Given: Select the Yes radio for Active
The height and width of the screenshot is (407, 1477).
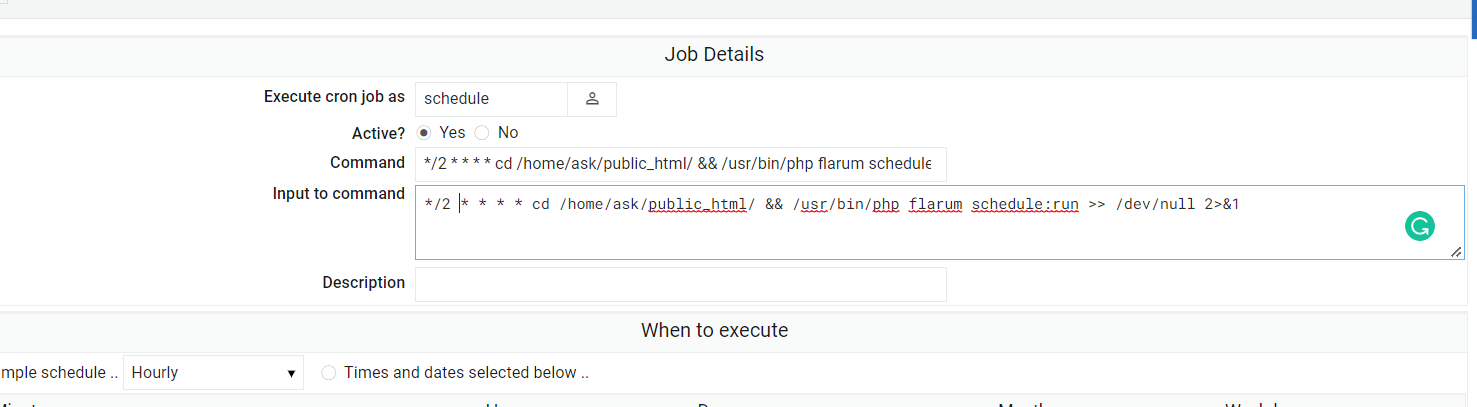Looking at the screenshot, I should (424, 132).
